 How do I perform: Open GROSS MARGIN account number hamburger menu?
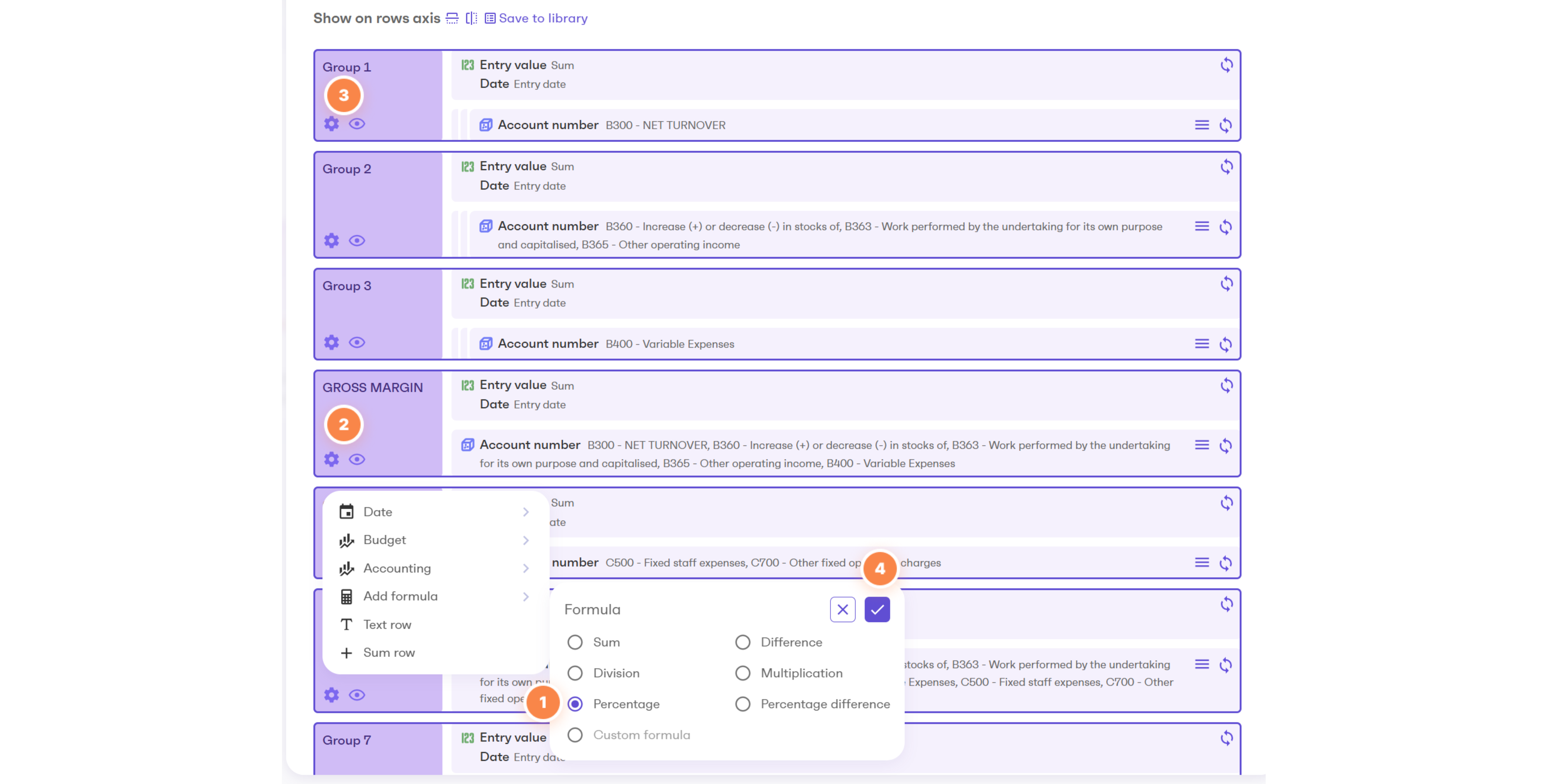1202,445
